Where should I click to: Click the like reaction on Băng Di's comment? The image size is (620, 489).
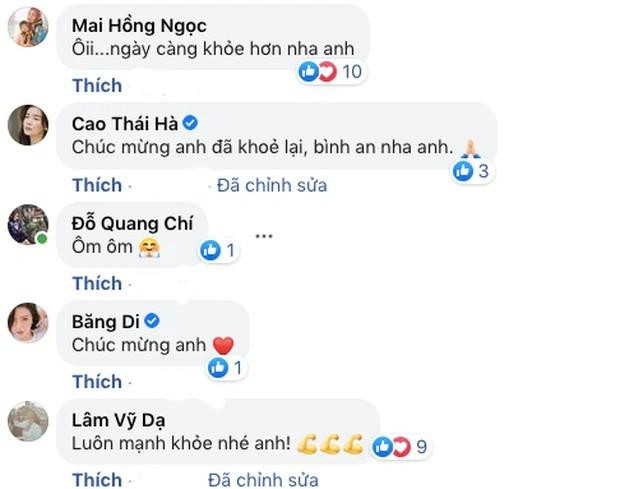tap(224, 367)
